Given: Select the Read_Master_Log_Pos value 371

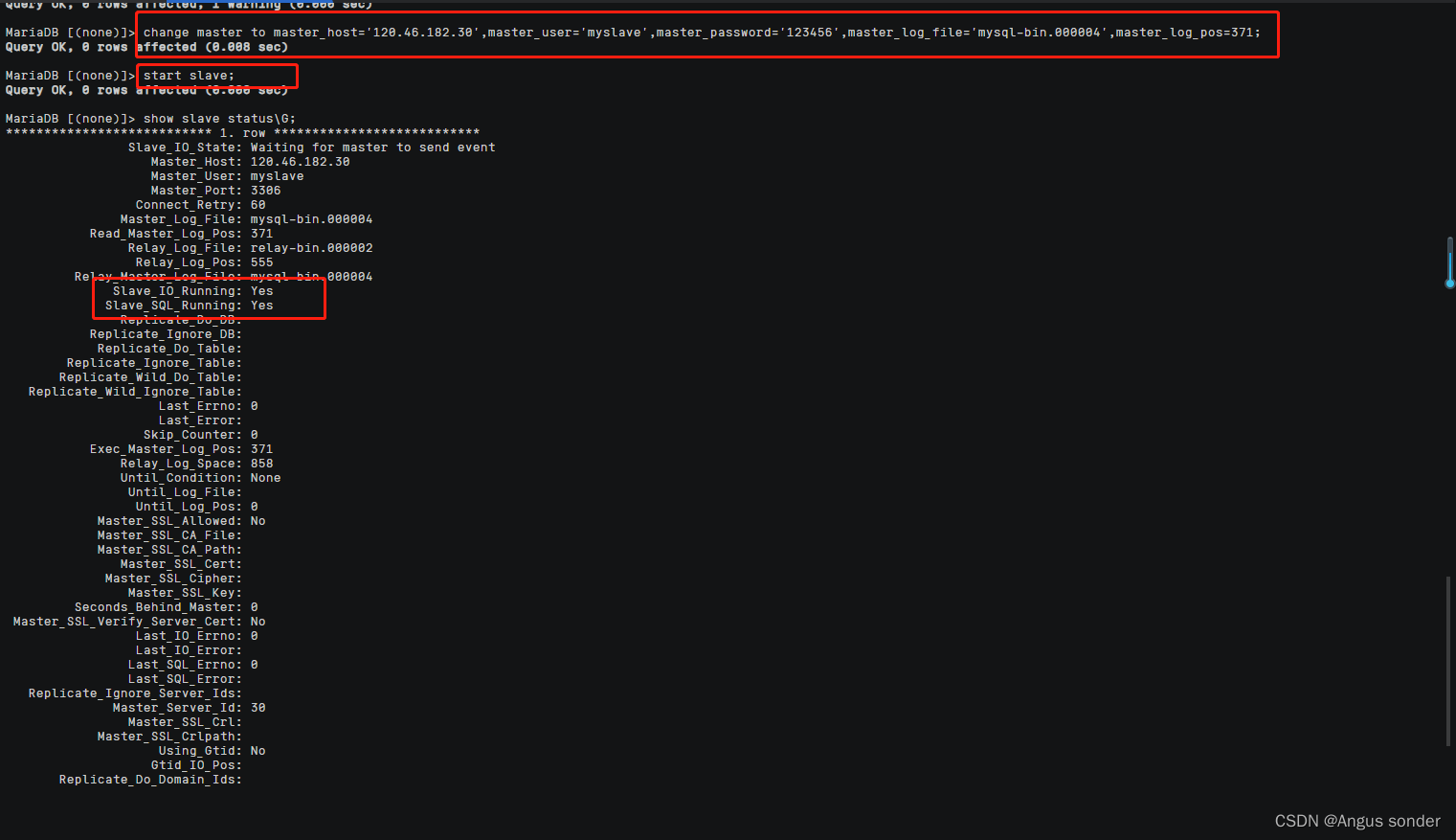Looking at the screenshot, I should coord(260,233).
